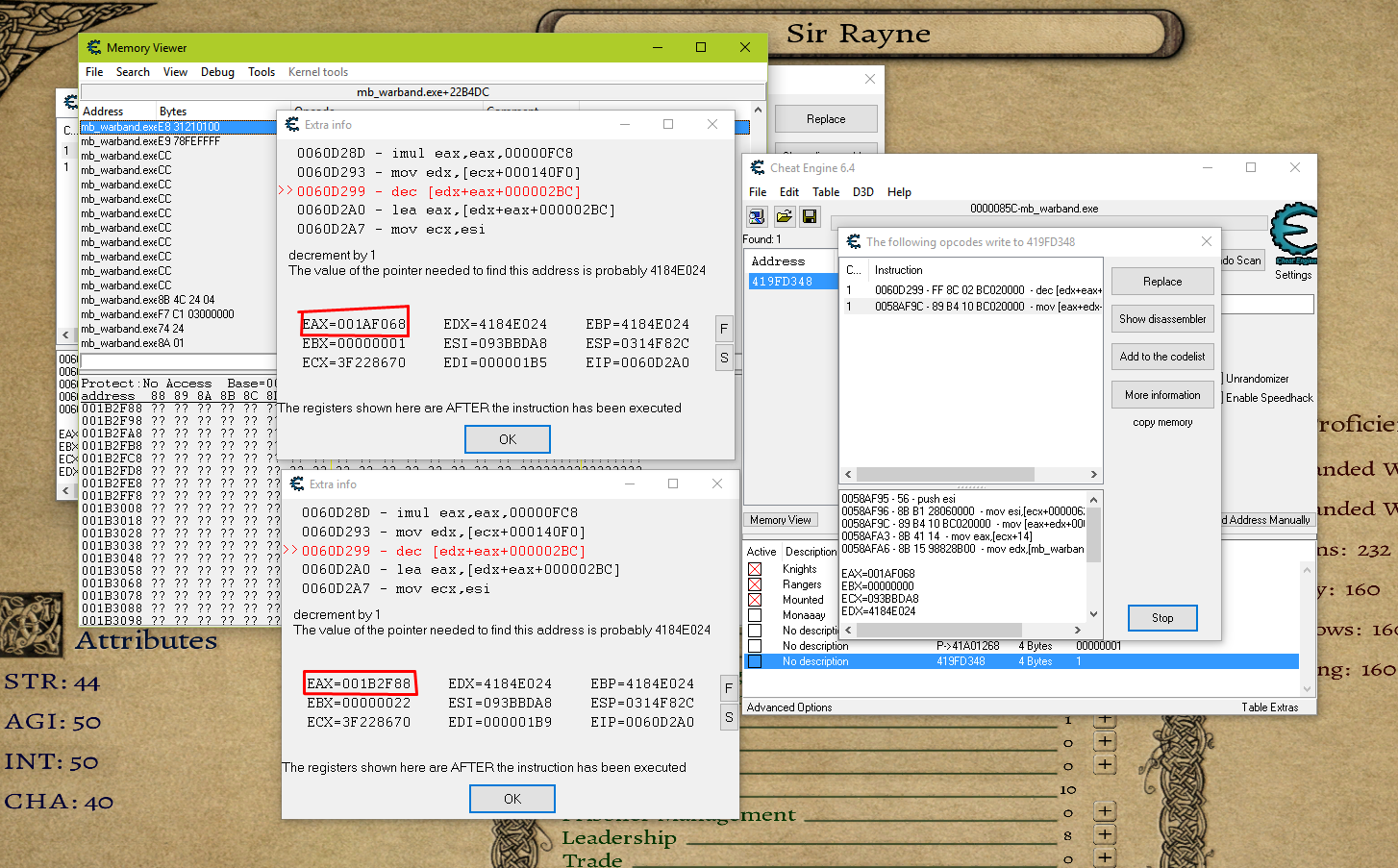Click the open-folder load table icon
Viewport: 1398px width, 868px height.
pos(784,216)
